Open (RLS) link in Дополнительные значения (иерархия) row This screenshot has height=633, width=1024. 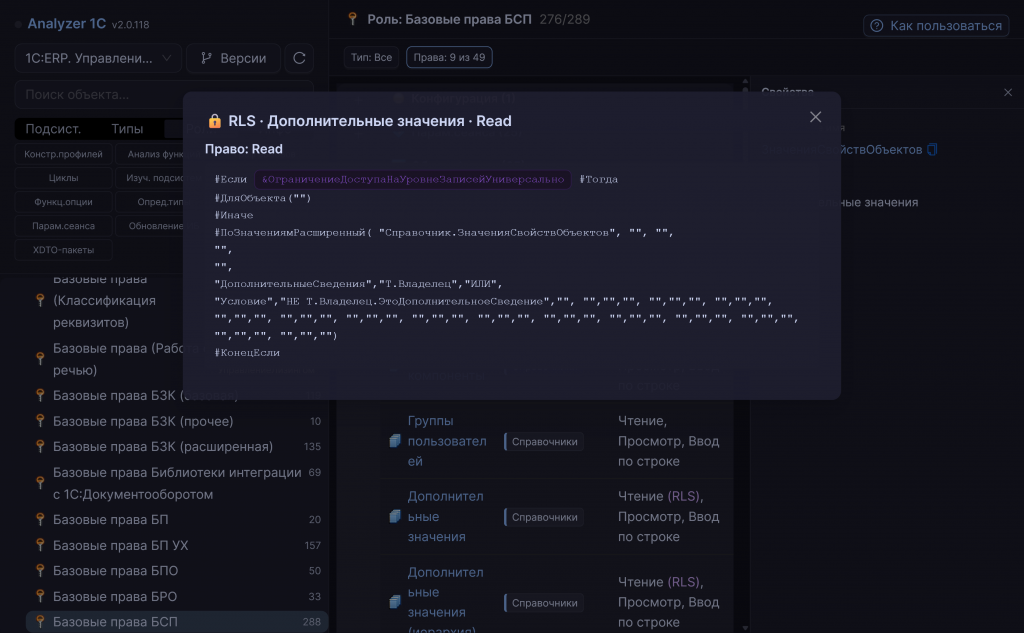684,582
